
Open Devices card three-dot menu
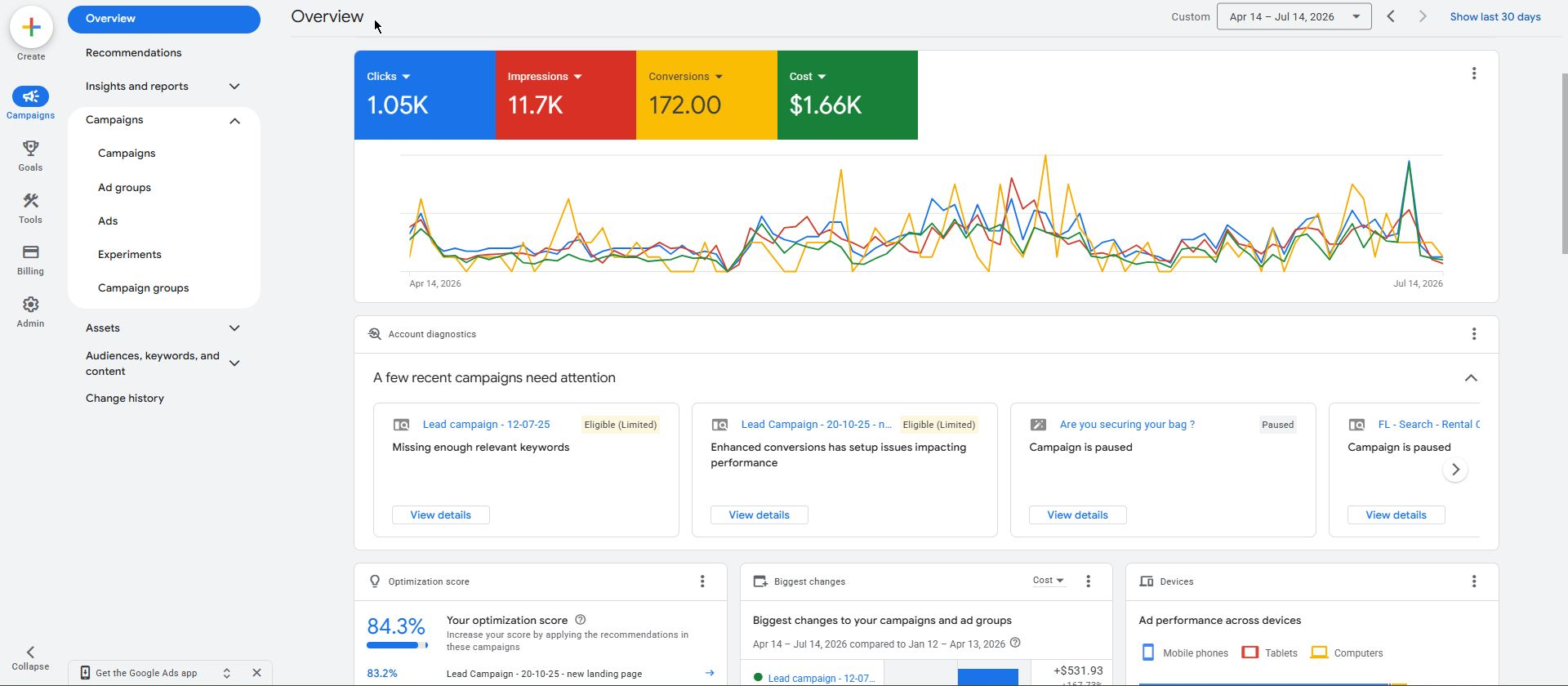(1474, 581)
